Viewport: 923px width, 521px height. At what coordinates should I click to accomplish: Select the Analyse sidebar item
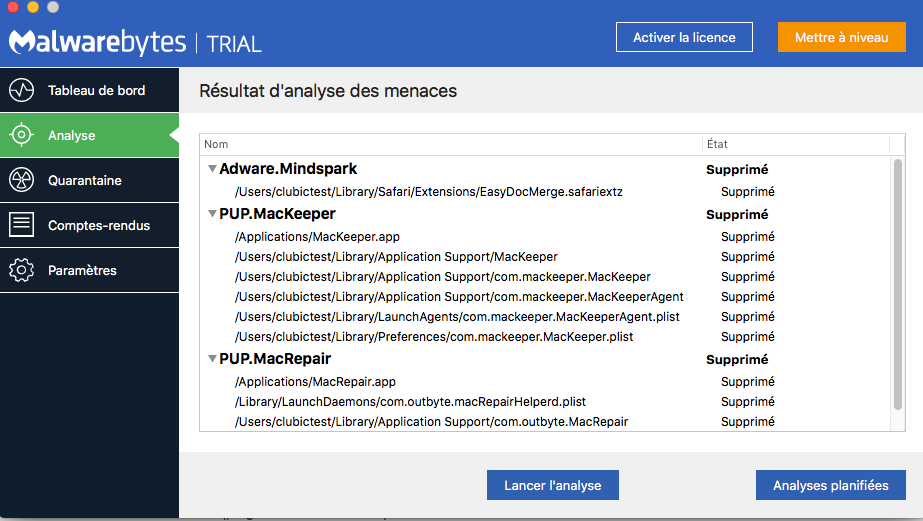[x=89, y=135]
